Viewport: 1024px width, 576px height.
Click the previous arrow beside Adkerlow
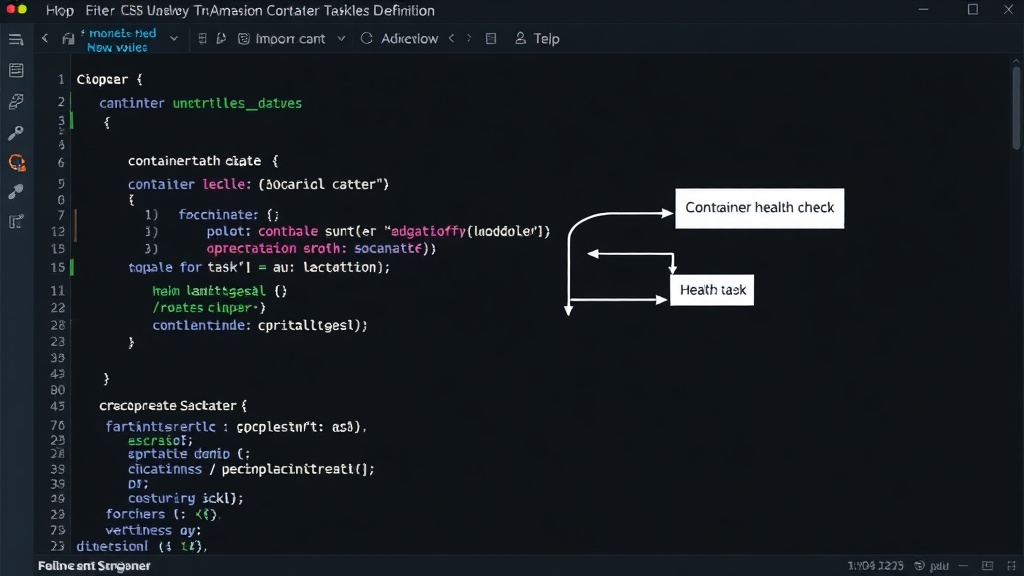pos(451,39)
